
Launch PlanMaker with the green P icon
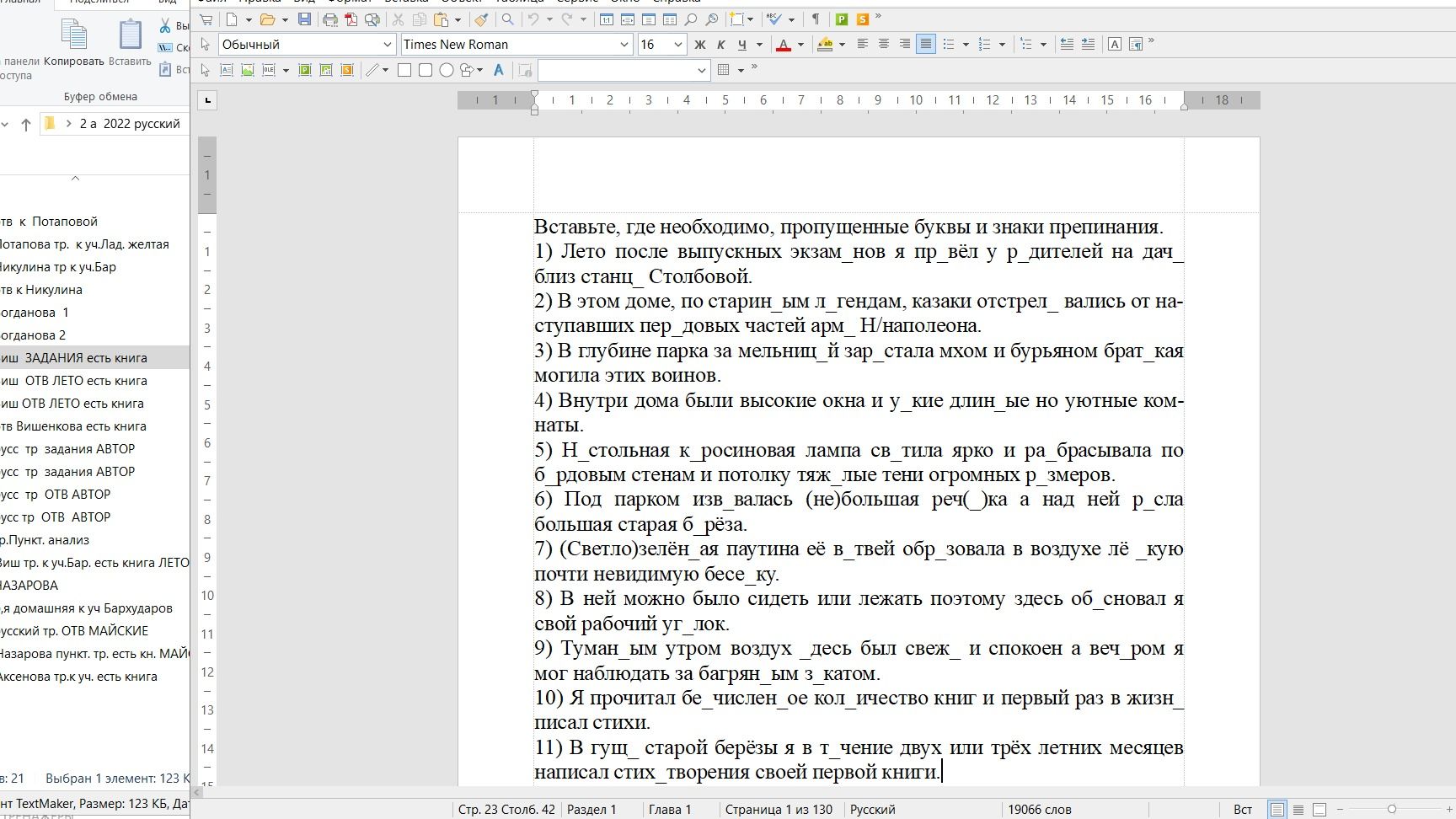[x=841, y=19]
